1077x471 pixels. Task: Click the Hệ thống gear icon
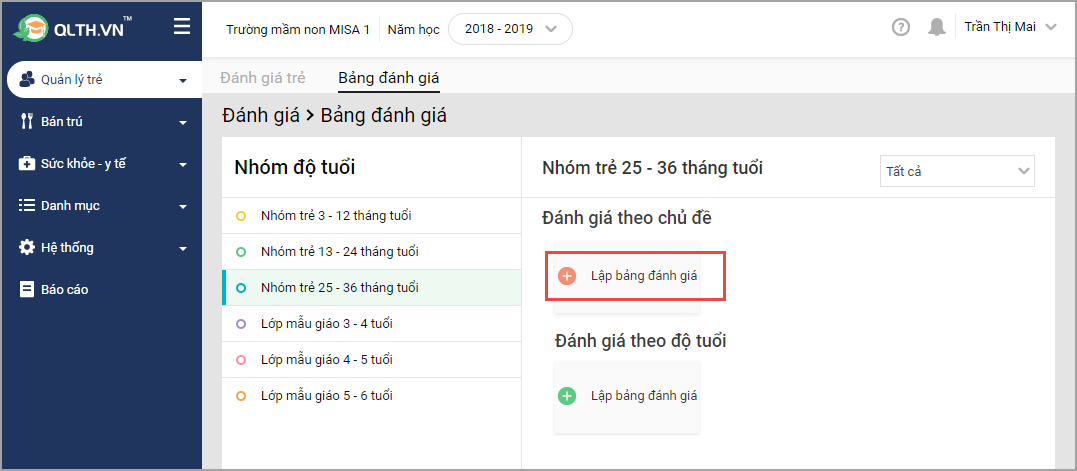click(x=27, y=247)
